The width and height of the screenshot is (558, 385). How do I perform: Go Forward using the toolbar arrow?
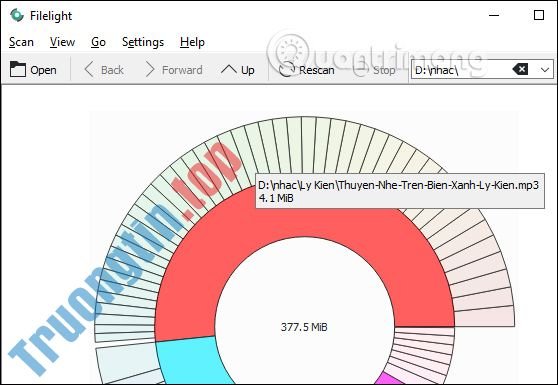(174, 70)
